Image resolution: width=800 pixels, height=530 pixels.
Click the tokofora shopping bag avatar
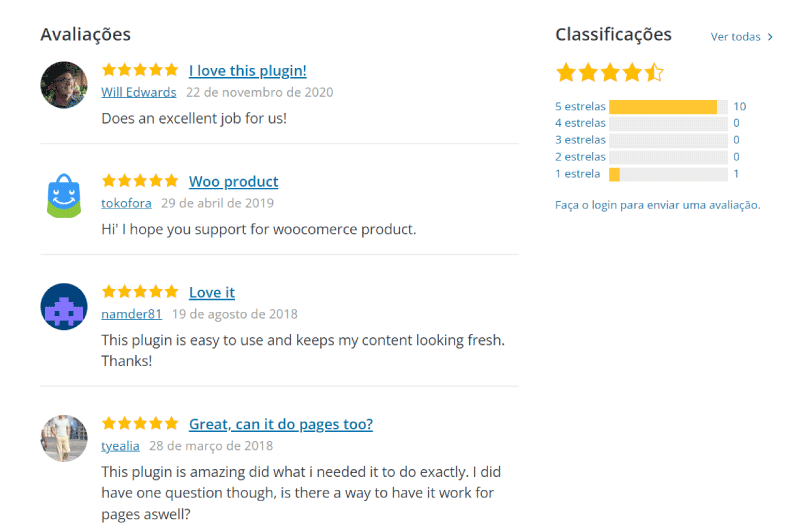64,196
